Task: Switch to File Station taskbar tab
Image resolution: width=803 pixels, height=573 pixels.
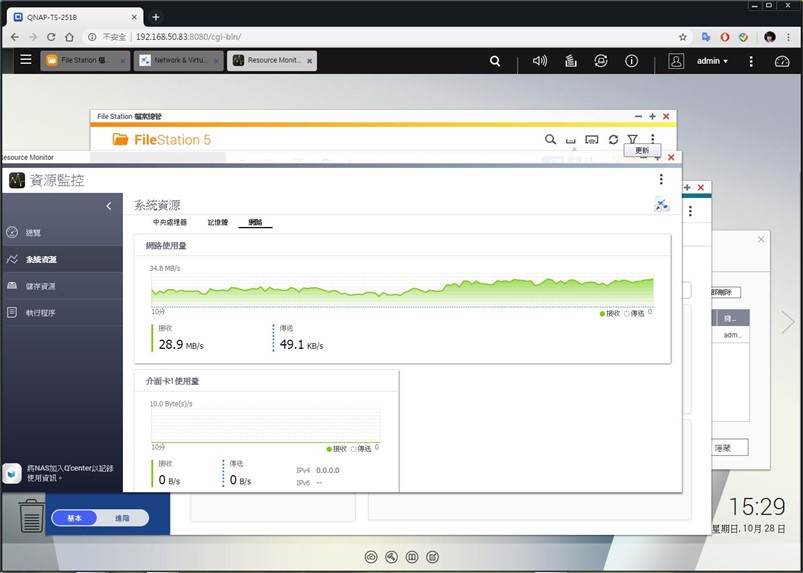Action: (84, 60)
